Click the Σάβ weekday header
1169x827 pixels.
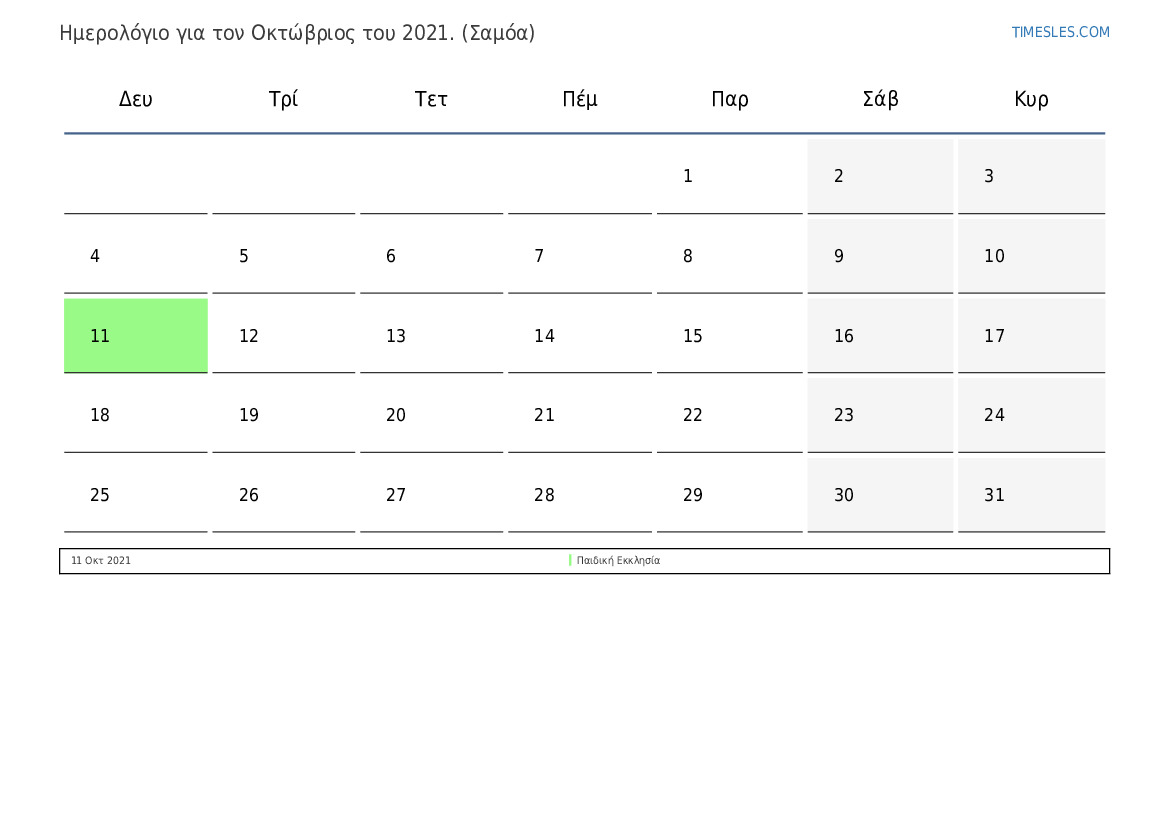(880, 99)
